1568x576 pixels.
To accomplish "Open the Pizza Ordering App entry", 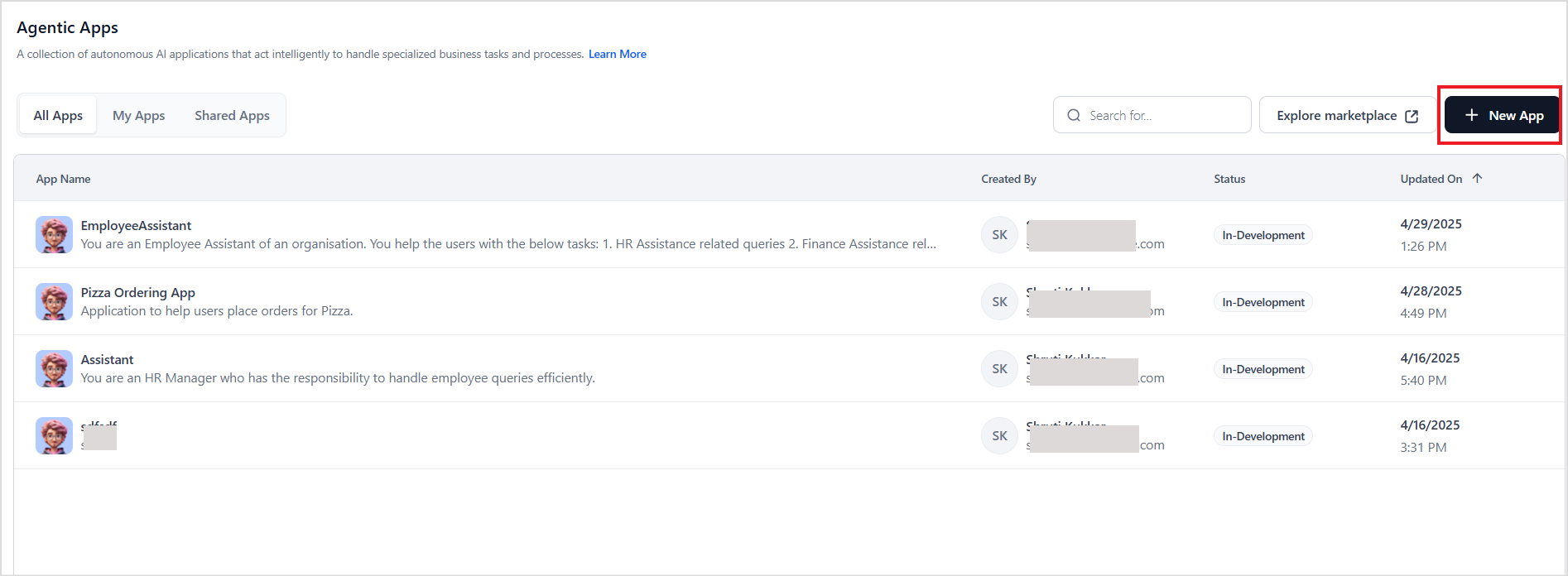I will [138, 293].
